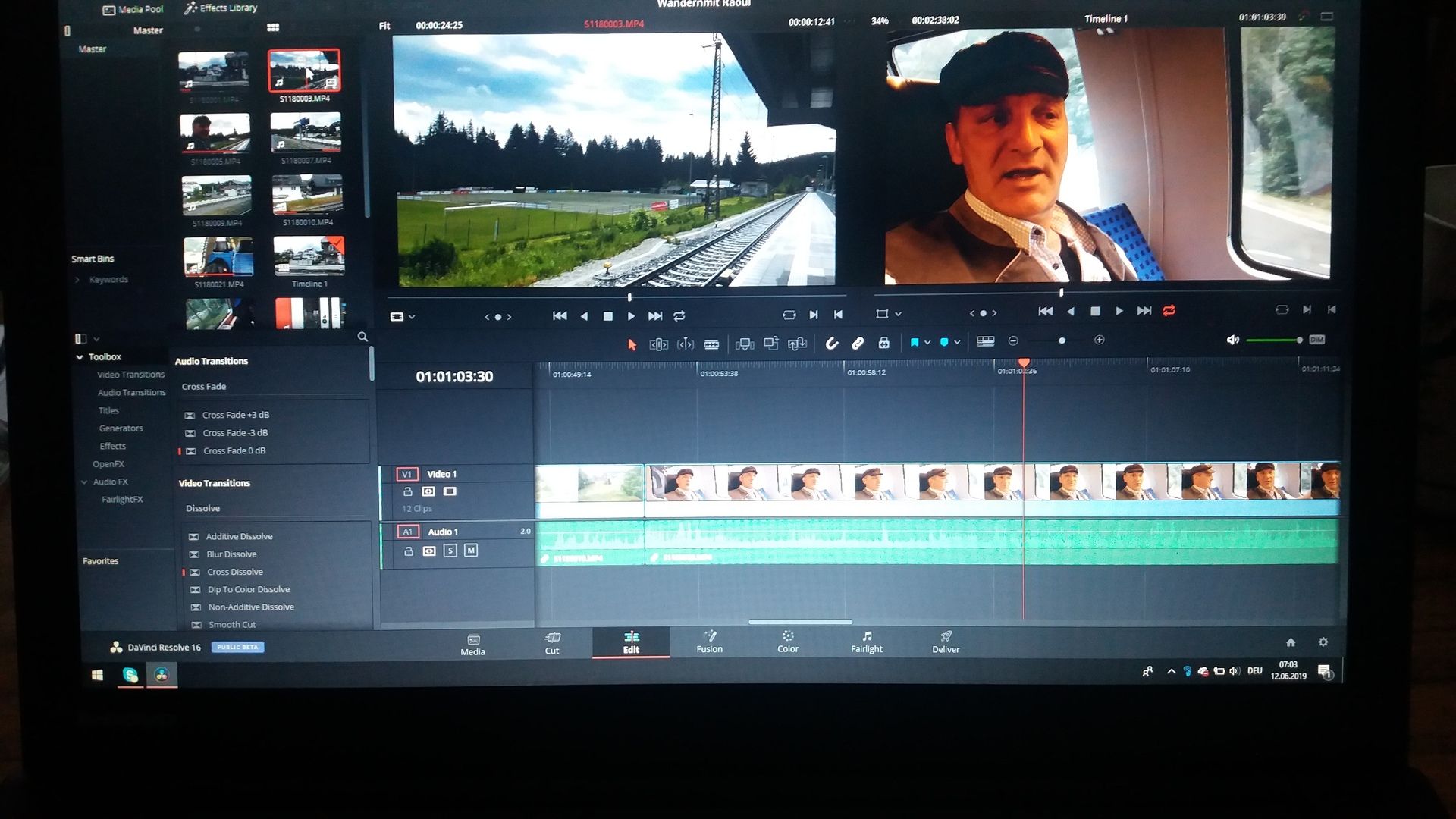Adjust the green volume slider
Screen dimensions: 1456x819
point(1275,340)
